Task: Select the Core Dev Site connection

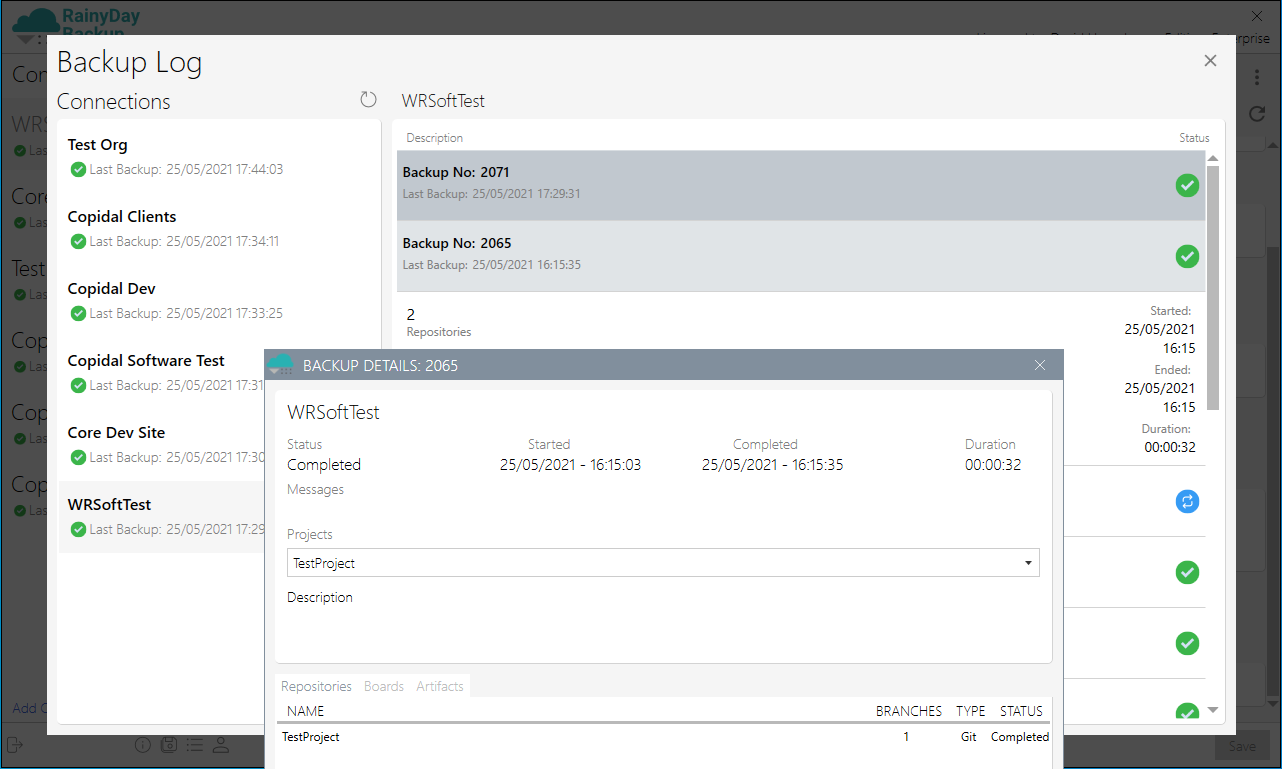Action: point(163,445)
